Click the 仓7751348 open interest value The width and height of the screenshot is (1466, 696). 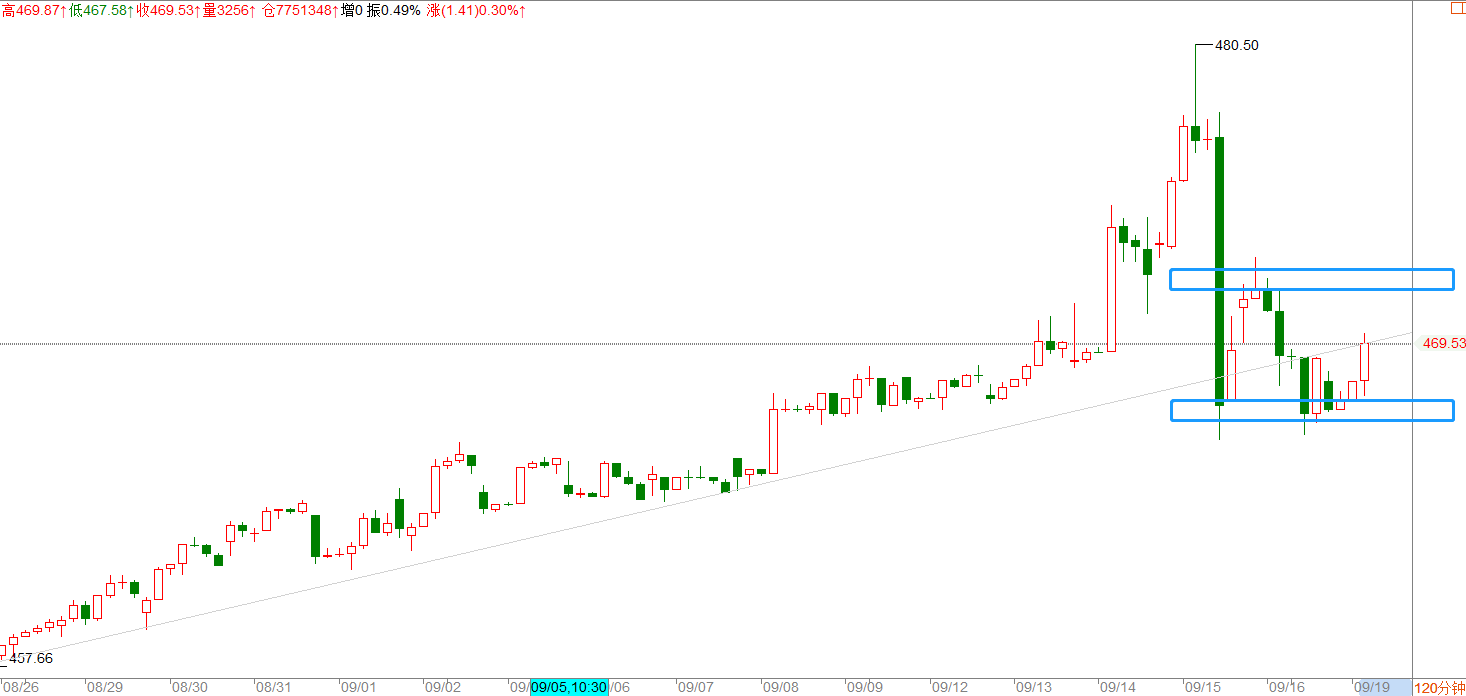[x=298, y=10]
